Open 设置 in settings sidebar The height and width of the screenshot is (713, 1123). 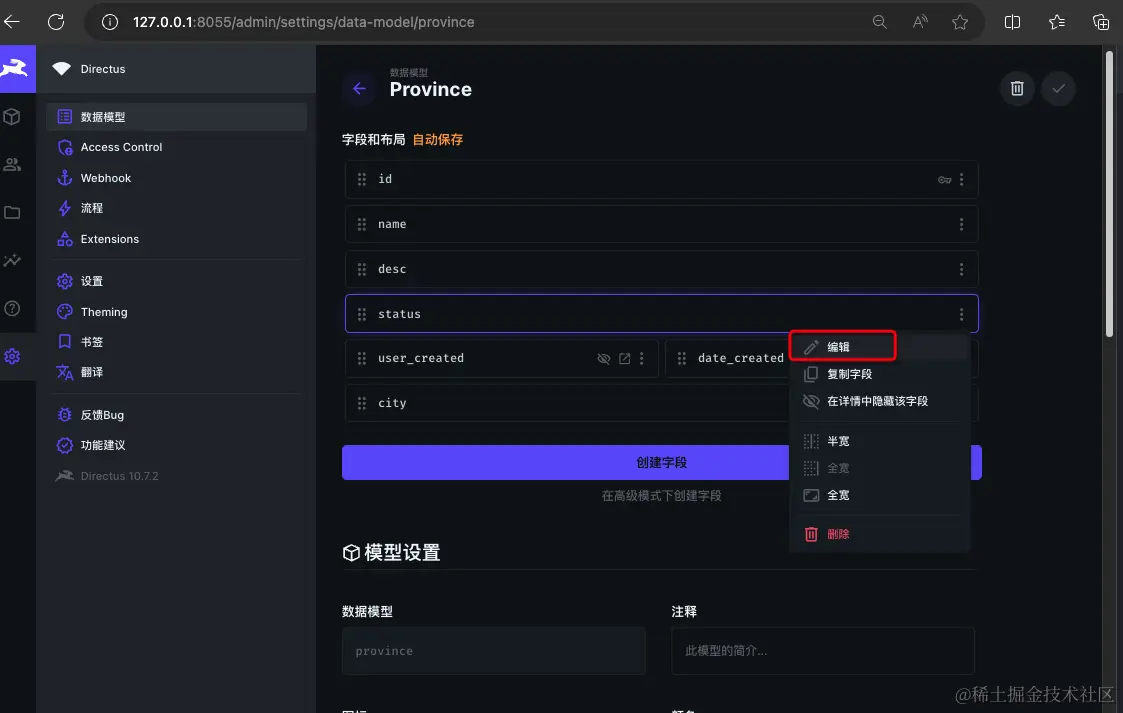click(177, 281)
